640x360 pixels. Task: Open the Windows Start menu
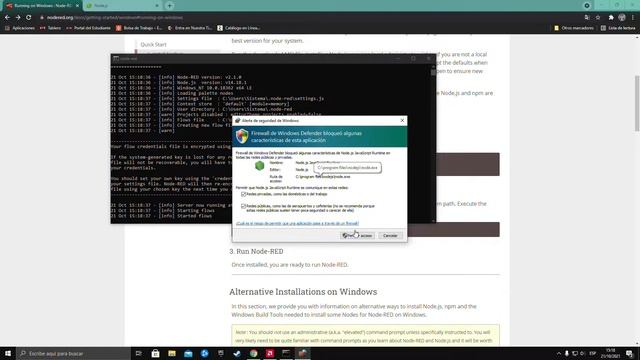tap(8, 353)
